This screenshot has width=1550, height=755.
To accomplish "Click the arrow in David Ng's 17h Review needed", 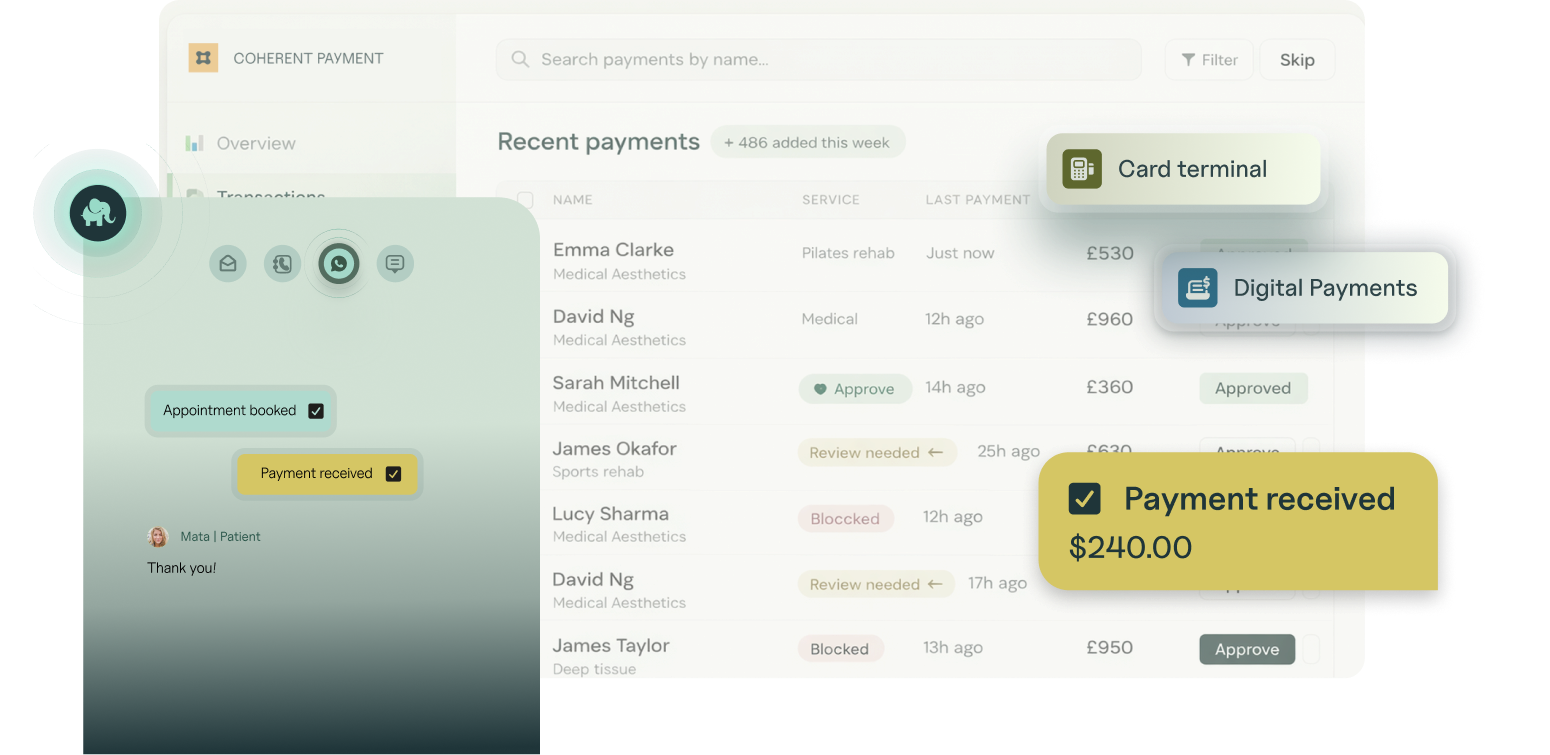I will tap(936, 585).
